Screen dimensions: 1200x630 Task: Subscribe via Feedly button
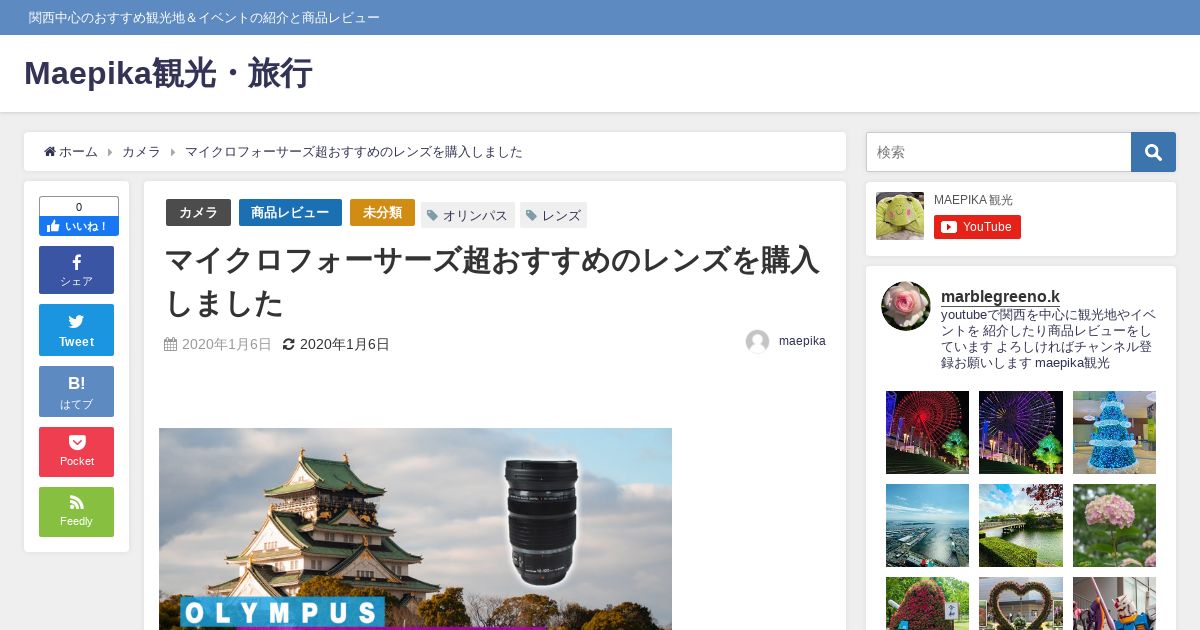(x=76, y=512)
